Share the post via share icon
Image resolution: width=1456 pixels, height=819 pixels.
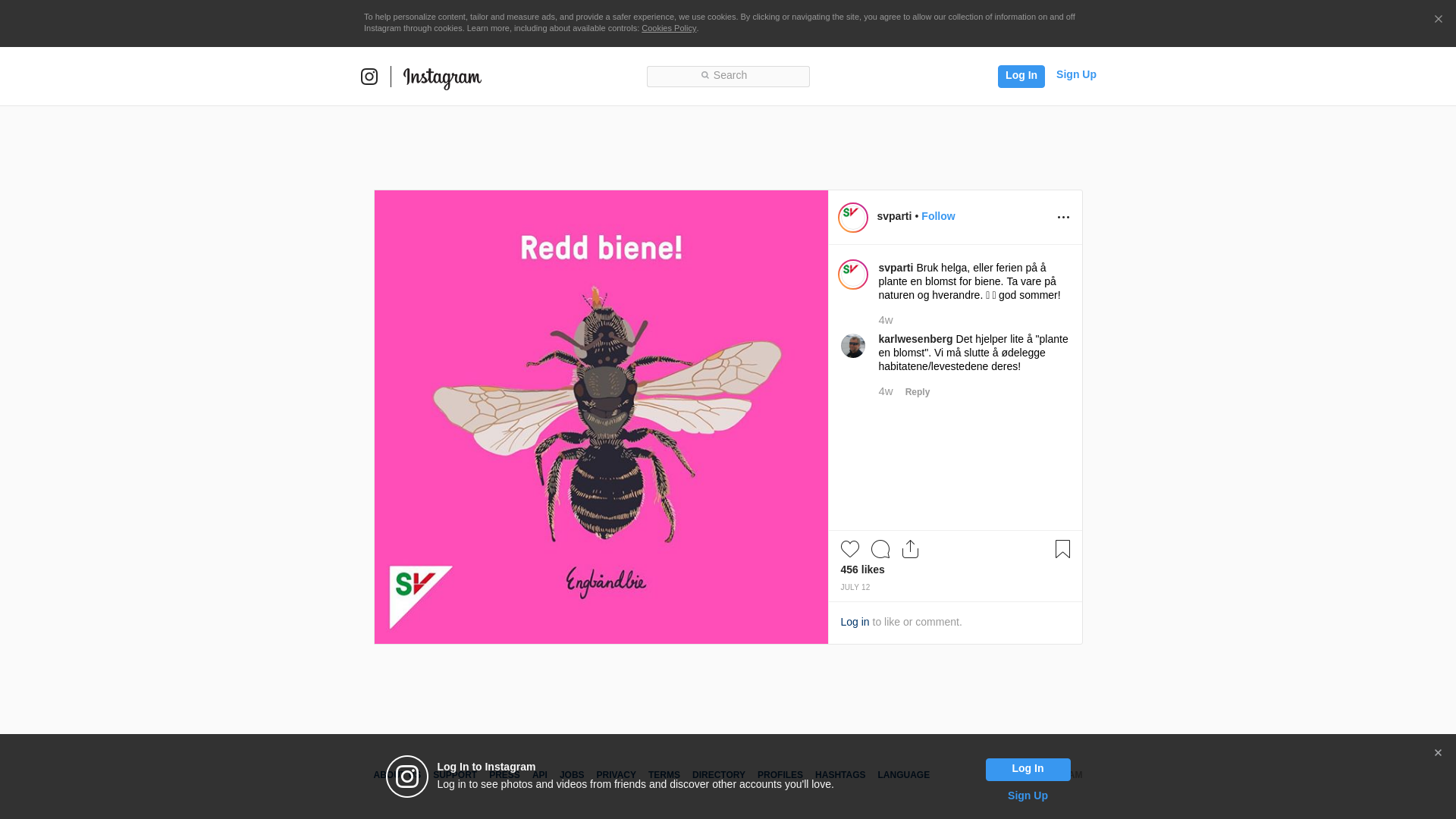[x=910, y=549]
